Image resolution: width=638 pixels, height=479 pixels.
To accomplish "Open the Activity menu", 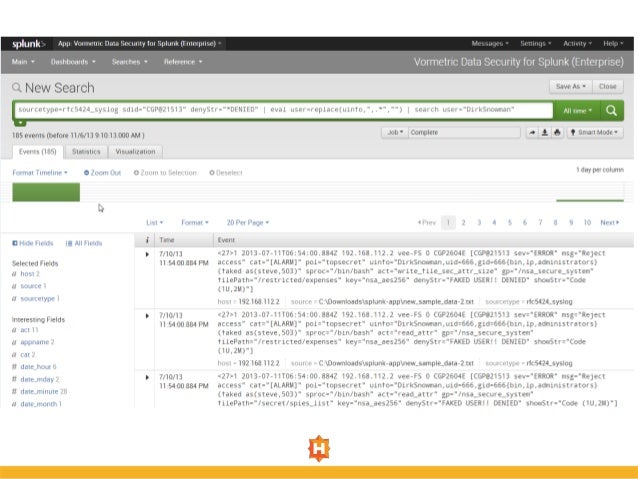I will coord(577,44).
